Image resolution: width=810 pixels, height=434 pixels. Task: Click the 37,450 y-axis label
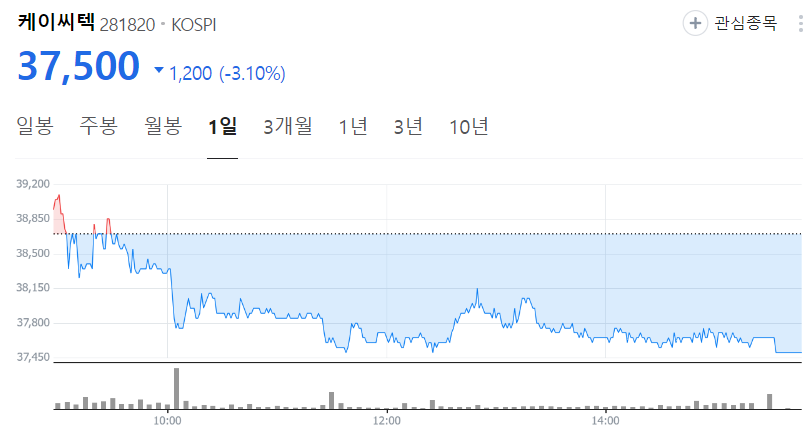coord(33,357)
